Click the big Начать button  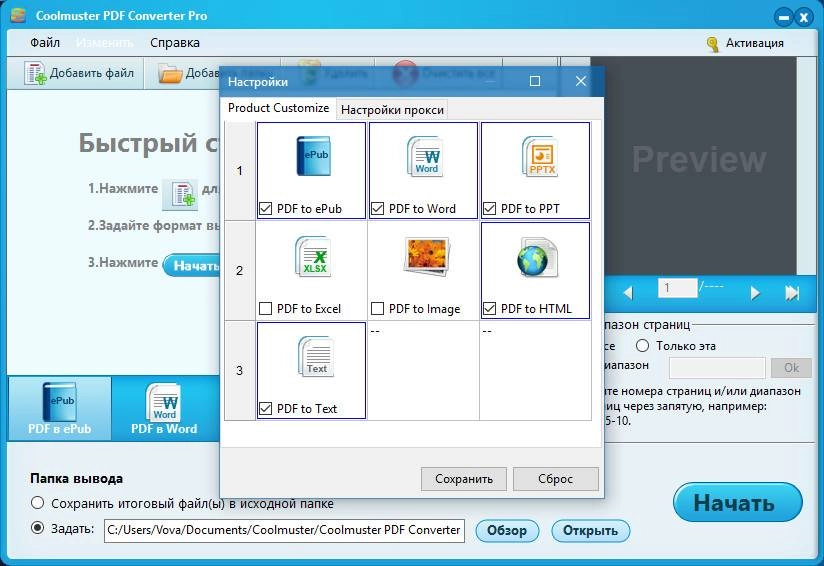(x=737, y=503)
